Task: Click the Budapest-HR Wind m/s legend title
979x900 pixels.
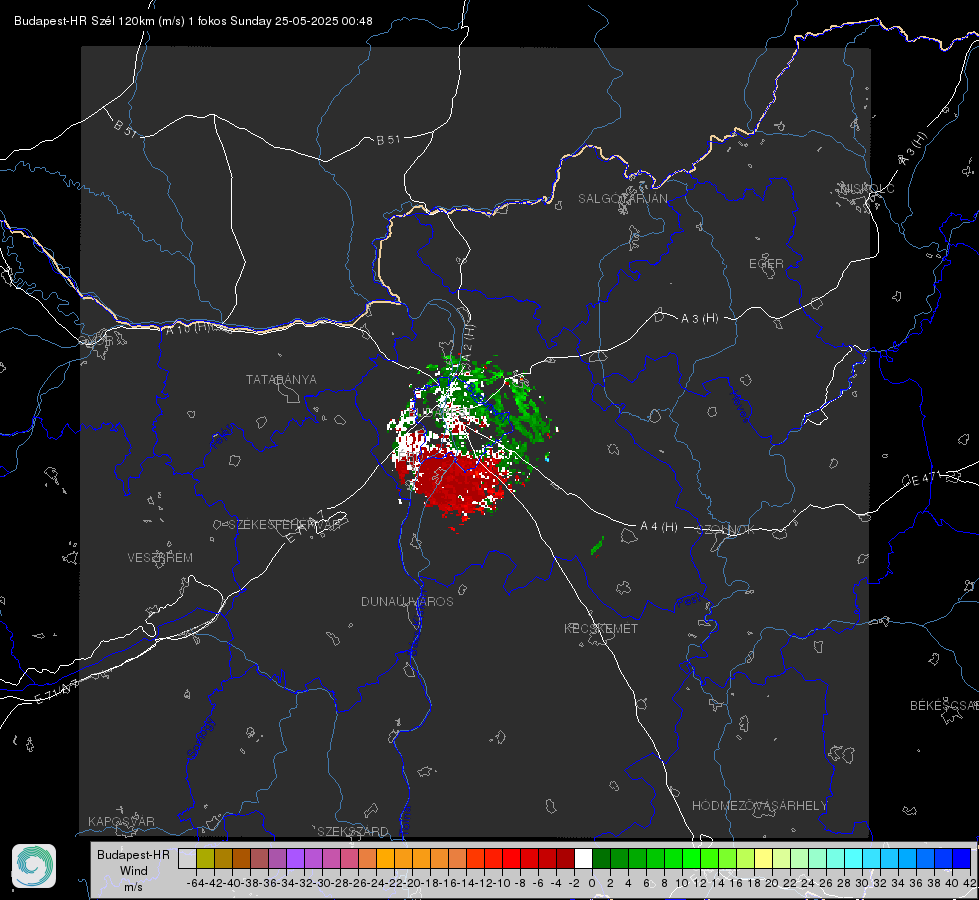Action: tap(134, 871)
